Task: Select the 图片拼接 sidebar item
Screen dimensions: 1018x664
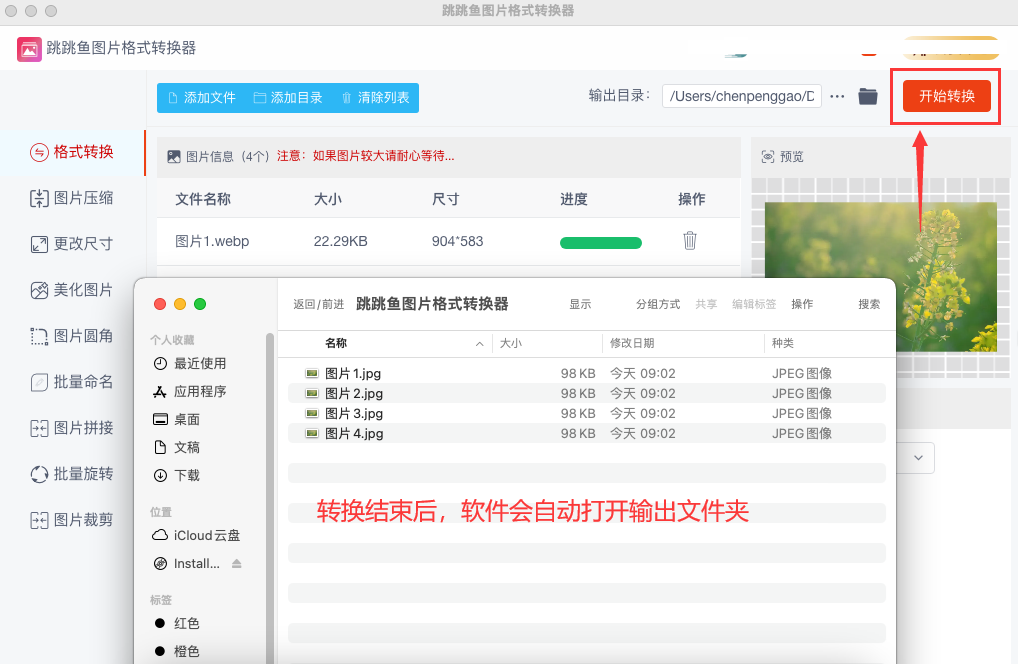Action: 72,428
